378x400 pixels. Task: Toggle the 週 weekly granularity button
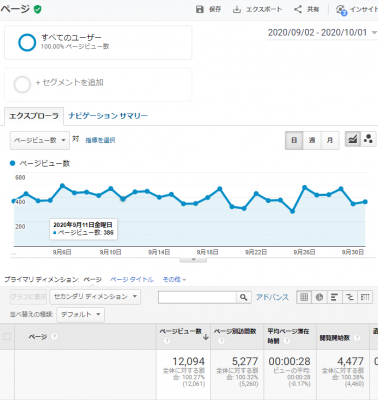[x=312, y=140]
